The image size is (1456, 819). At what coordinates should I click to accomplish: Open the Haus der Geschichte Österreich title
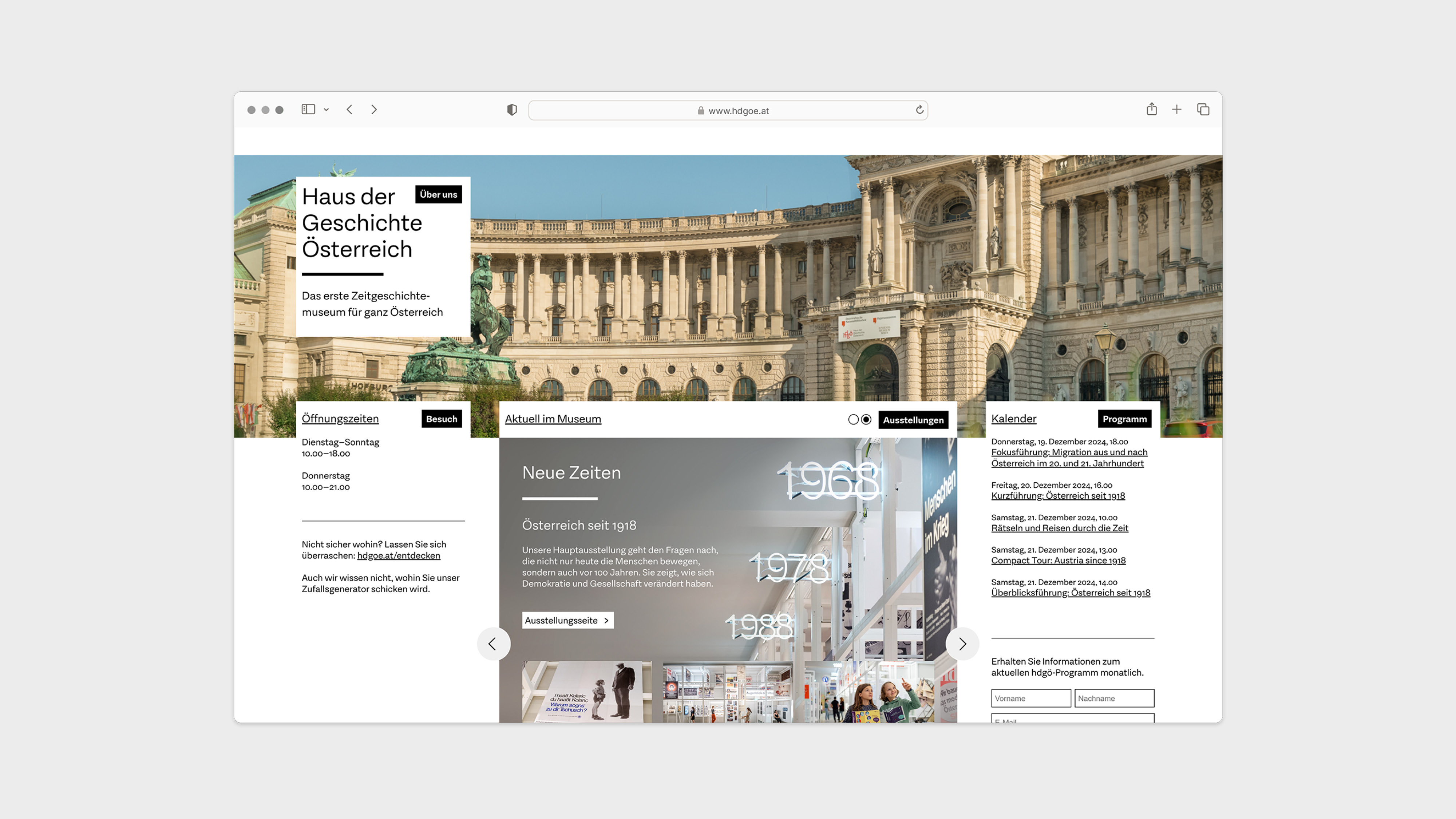[362, 223]
